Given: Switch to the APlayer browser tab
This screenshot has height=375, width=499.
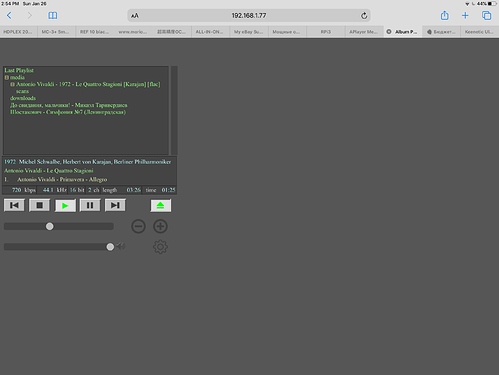Looking at the screenshot, I should [x=364, y=32].
